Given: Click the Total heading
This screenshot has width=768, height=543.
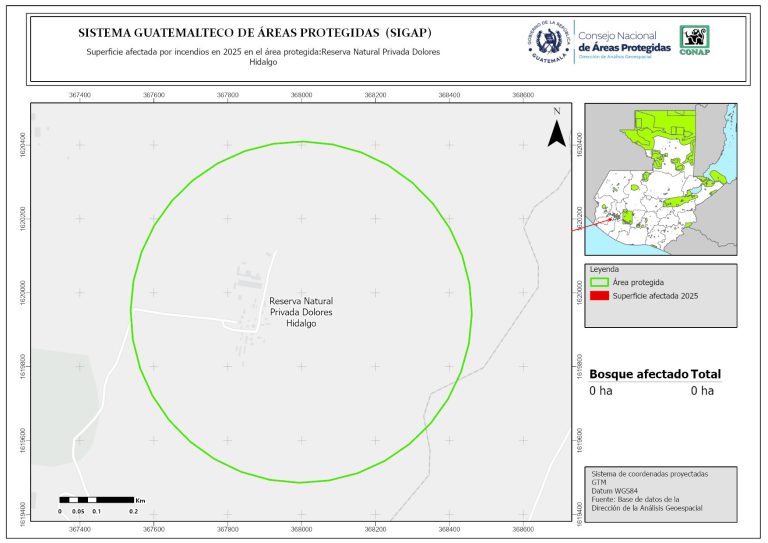Looking at the screenshot, I should (705, 374).
